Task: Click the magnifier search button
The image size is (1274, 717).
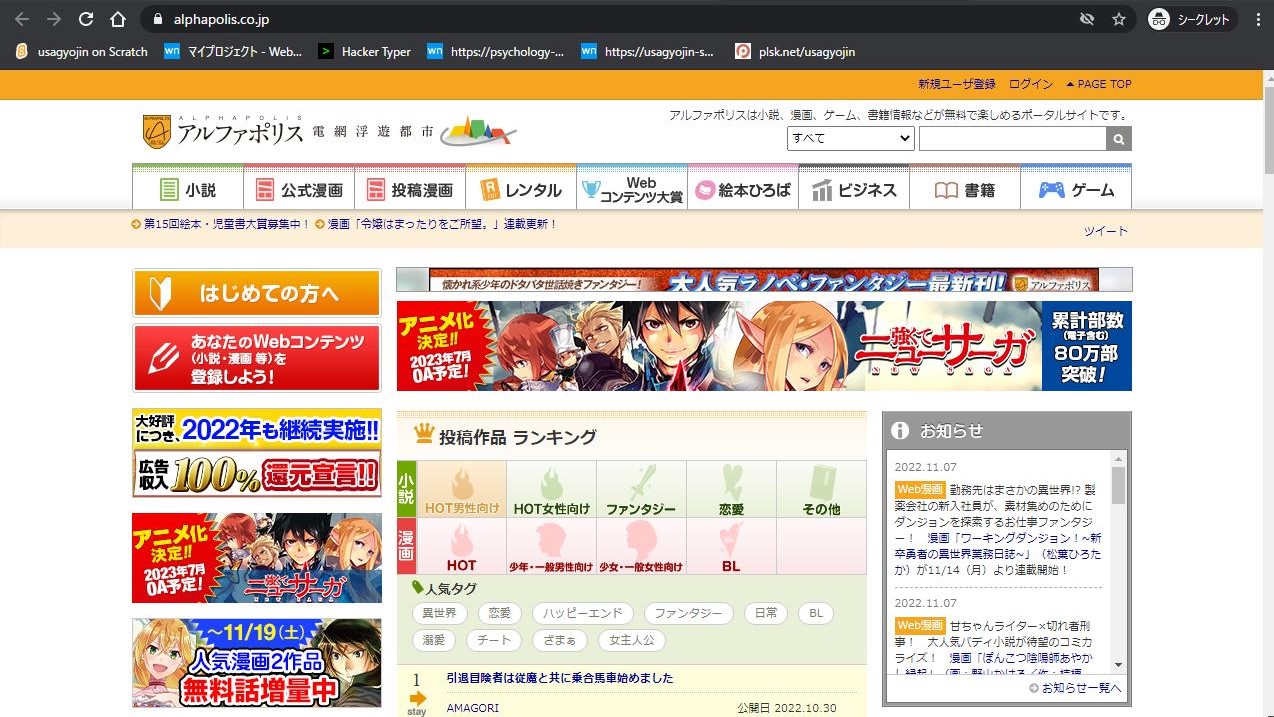Action: (1119, 139)
